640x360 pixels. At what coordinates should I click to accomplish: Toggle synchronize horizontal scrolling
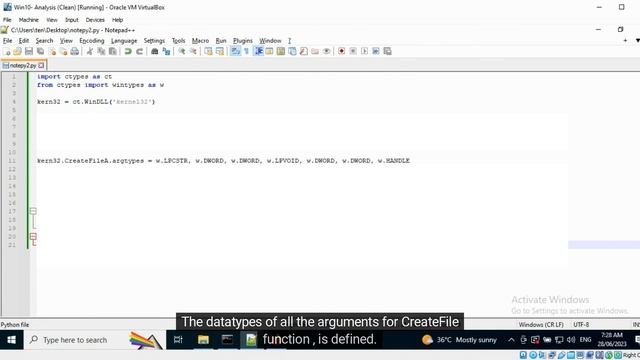220,51
